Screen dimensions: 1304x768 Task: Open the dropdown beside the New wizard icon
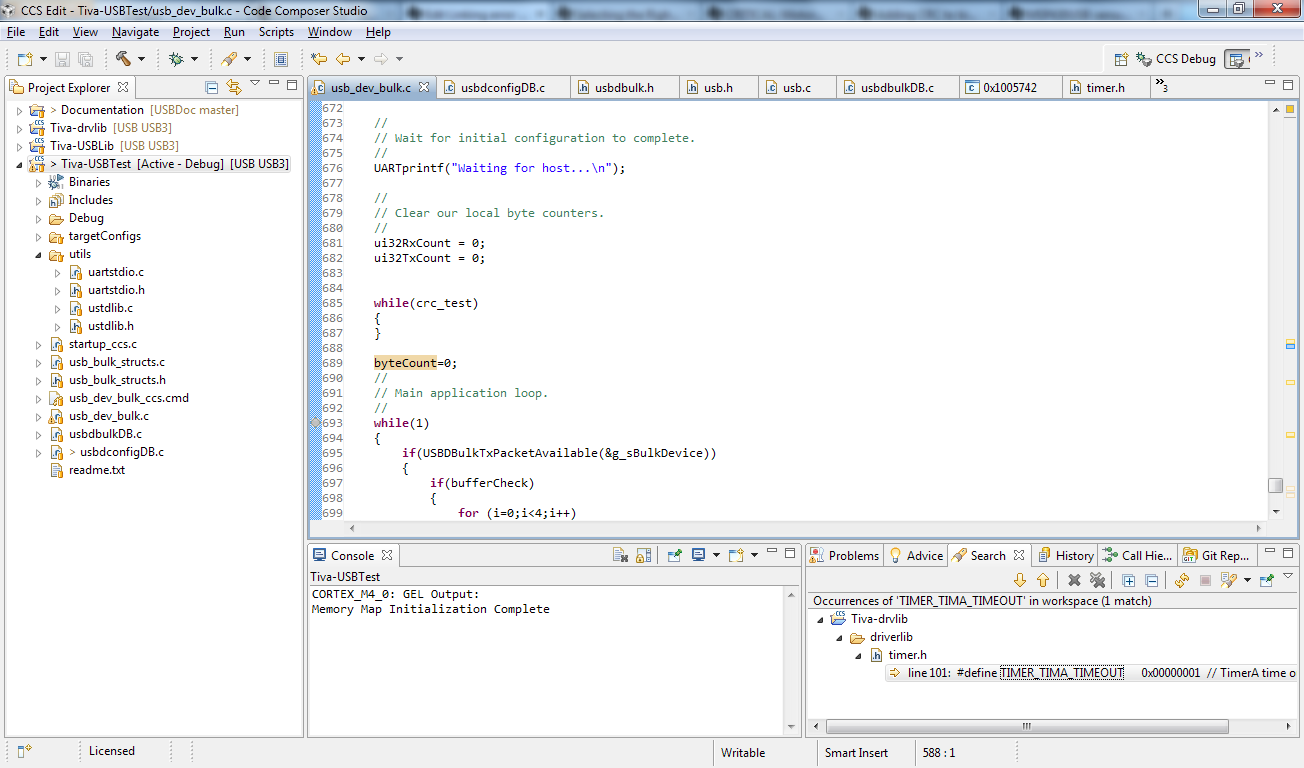(x=42, y=58)
